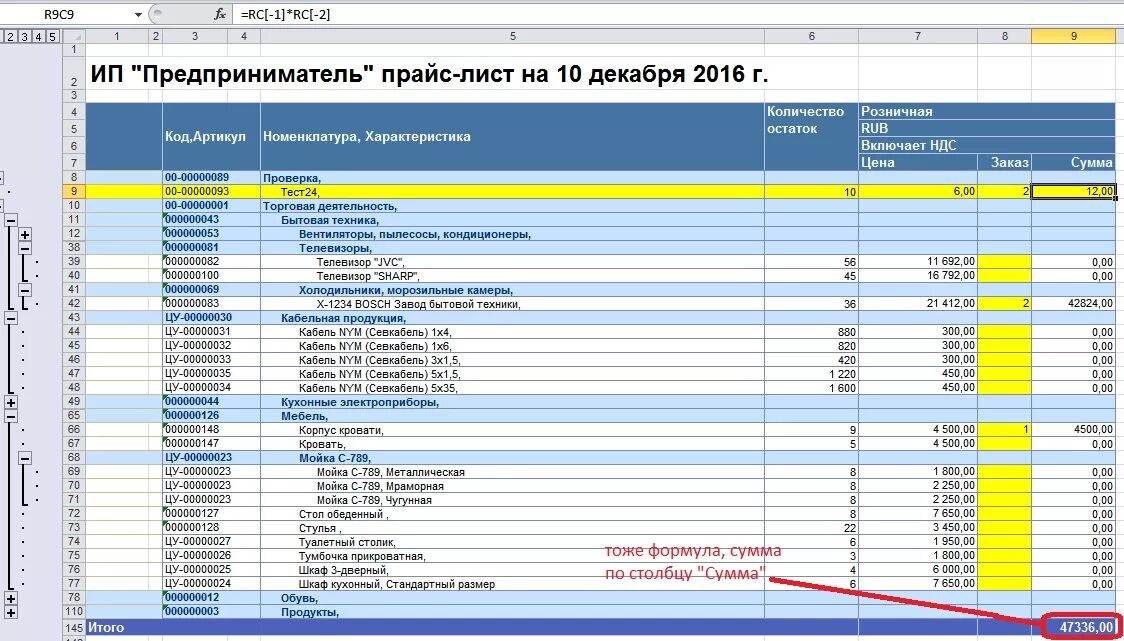Select the Шкаф 3-дверный name cell
The width and height of the screenshot is (1124, 641).
[513, 570]
